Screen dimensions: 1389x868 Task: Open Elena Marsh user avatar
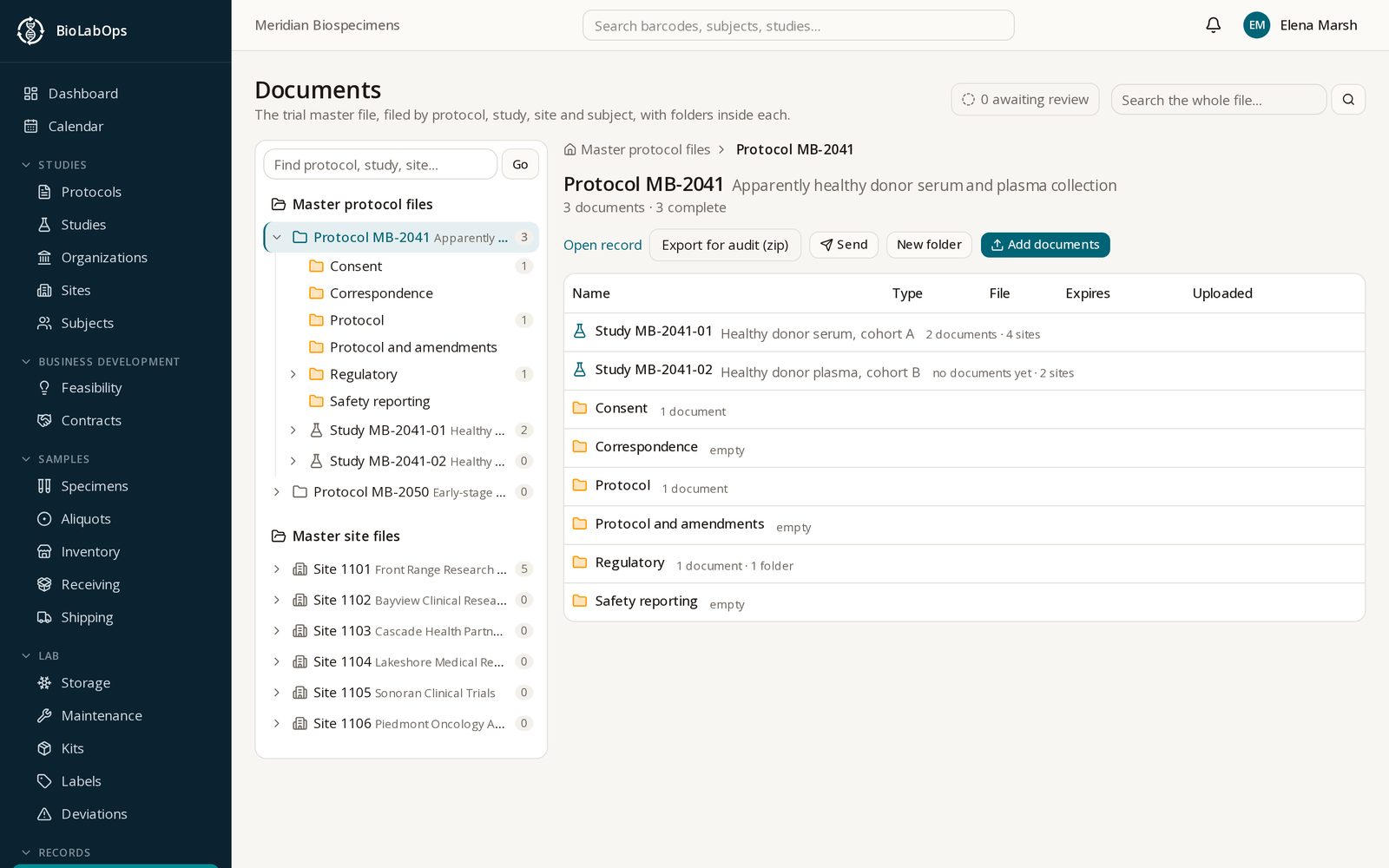click(x=1256, y=25)
